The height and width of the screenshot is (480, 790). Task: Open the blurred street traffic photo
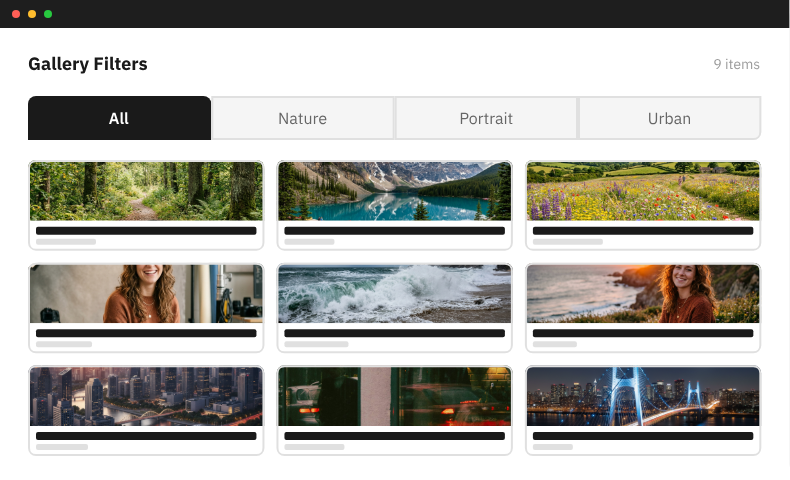pos(394,397)
